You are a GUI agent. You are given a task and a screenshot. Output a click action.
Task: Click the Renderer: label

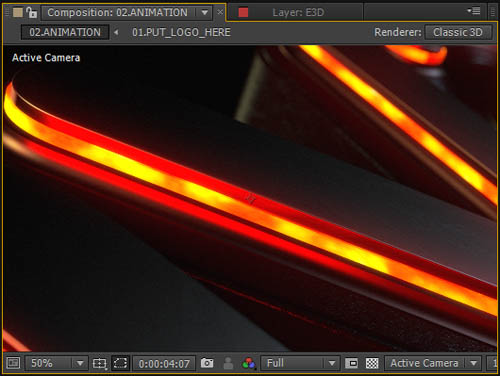point(398,32)
